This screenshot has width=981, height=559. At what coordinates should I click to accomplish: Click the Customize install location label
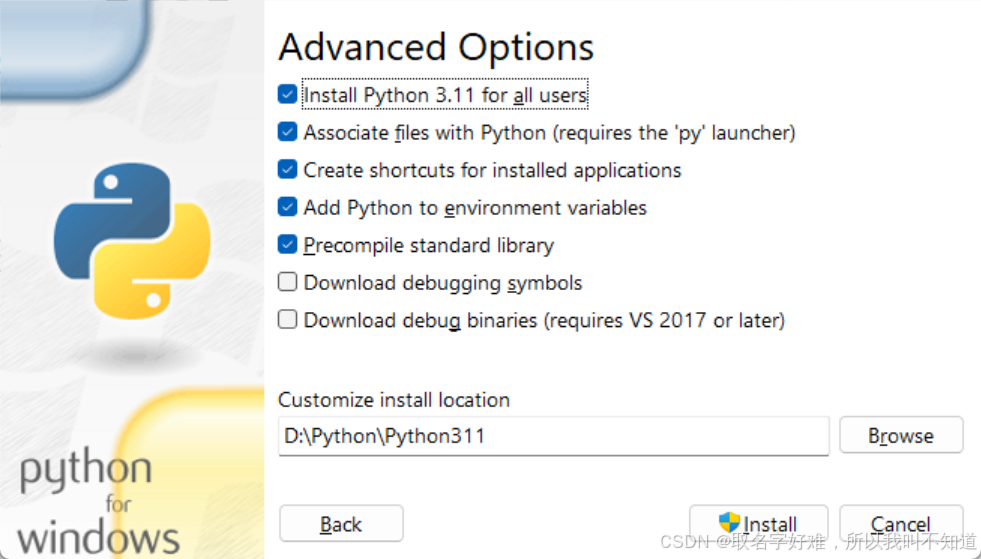(394, 399)
